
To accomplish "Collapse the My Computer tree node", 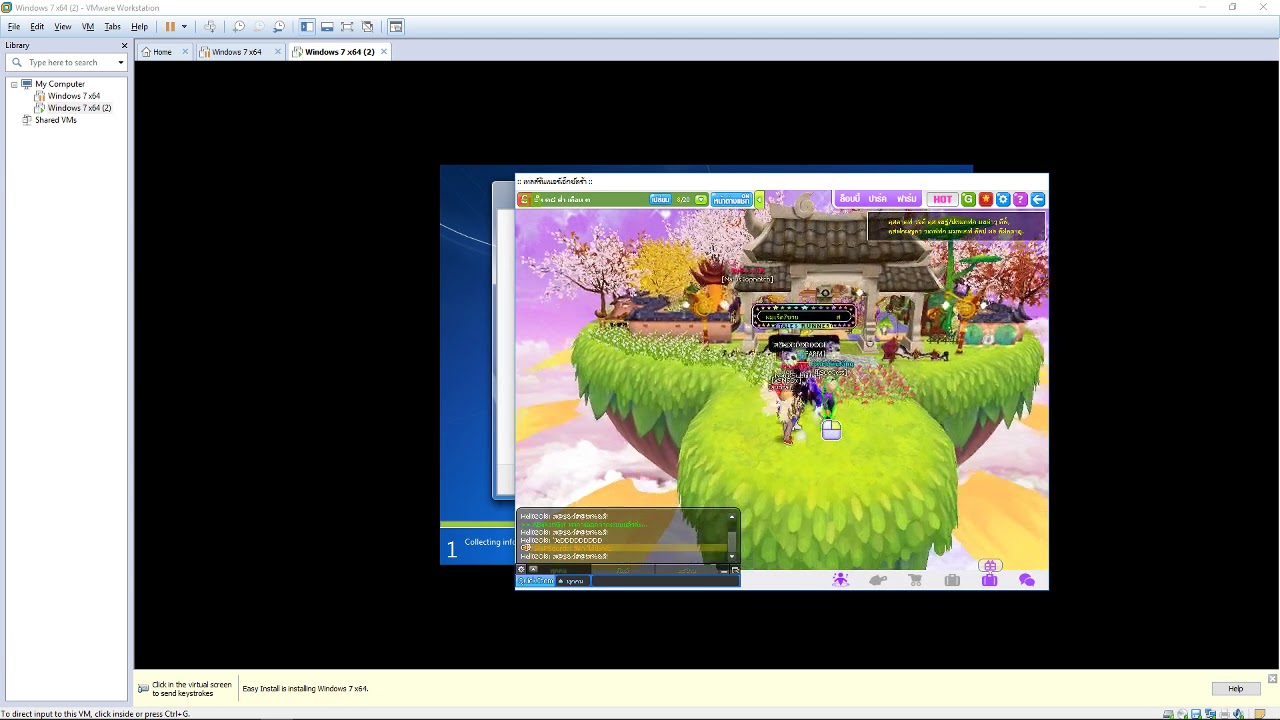I will click(14, 84).
